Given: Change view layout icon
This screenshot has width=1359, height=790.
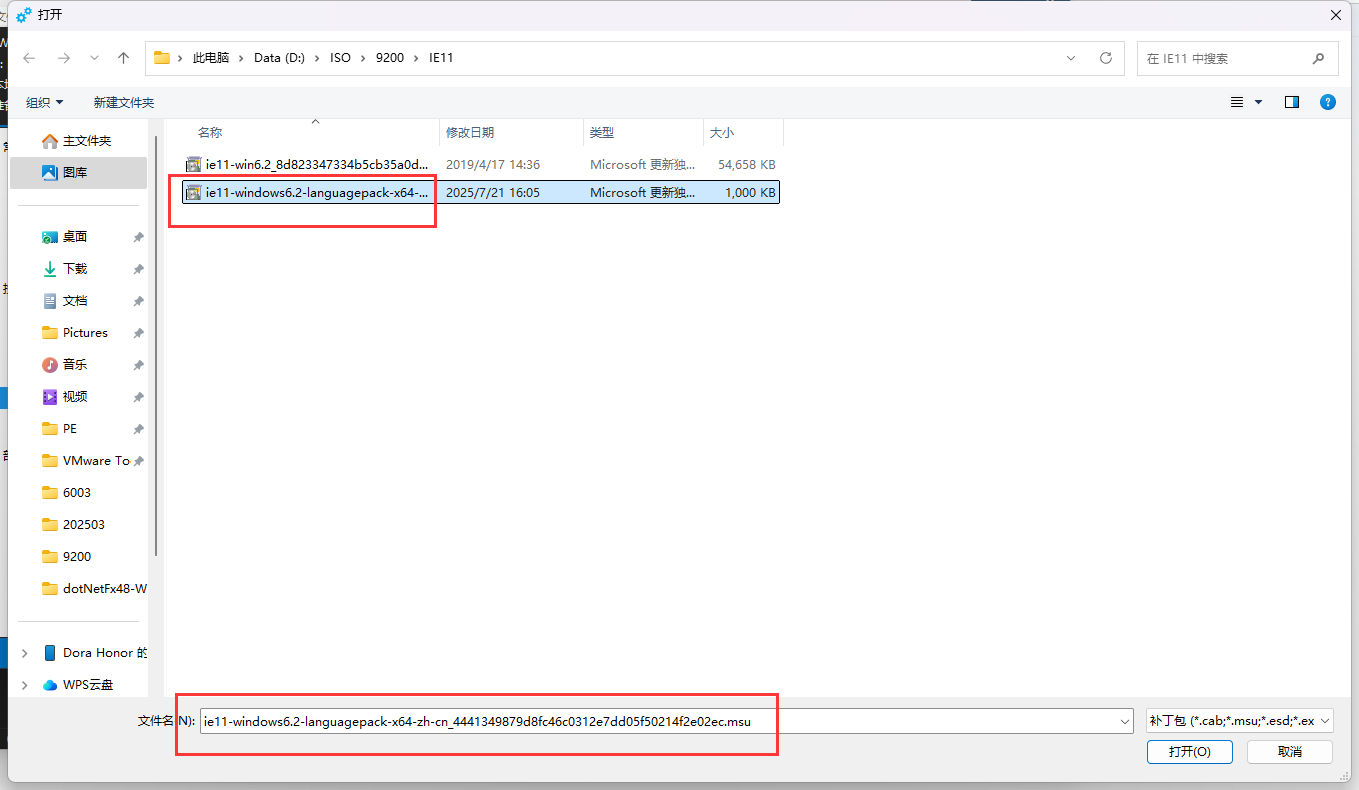Looking at the screenshot, I should pos(1237,102).
